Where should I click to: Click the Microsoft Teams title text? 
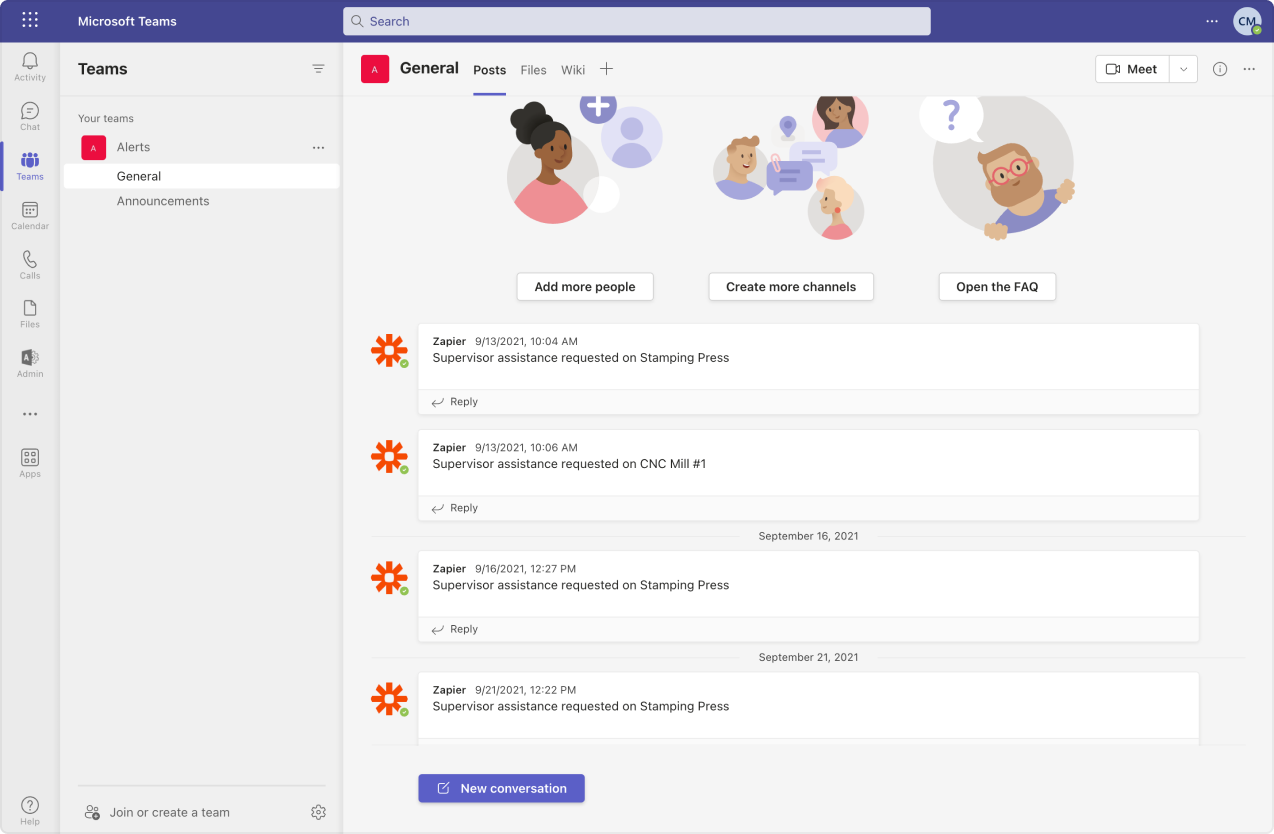pos(127,21)
